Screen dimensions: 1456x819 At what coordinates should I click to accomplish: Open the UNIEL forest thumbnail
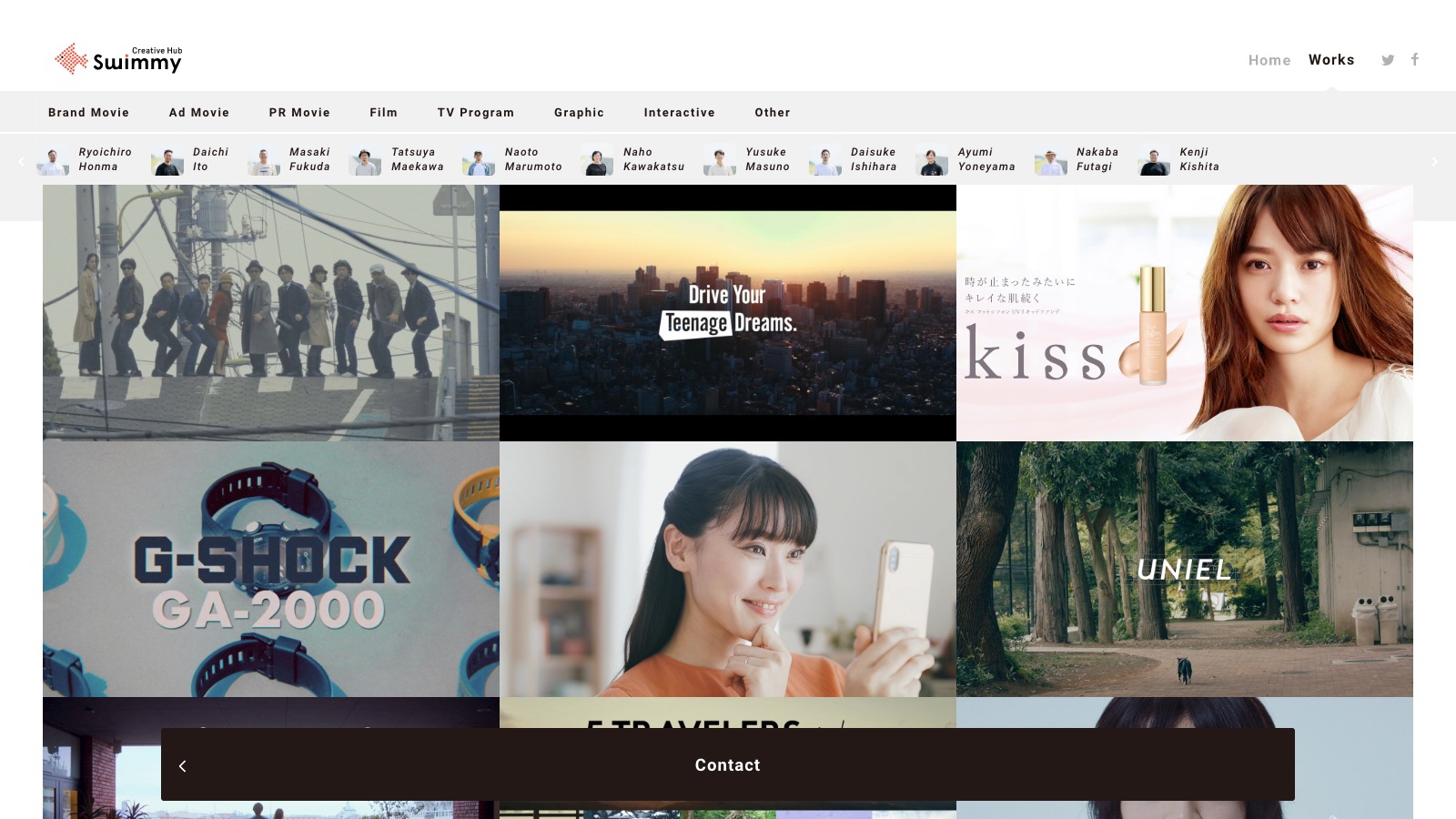point(1185,570)
